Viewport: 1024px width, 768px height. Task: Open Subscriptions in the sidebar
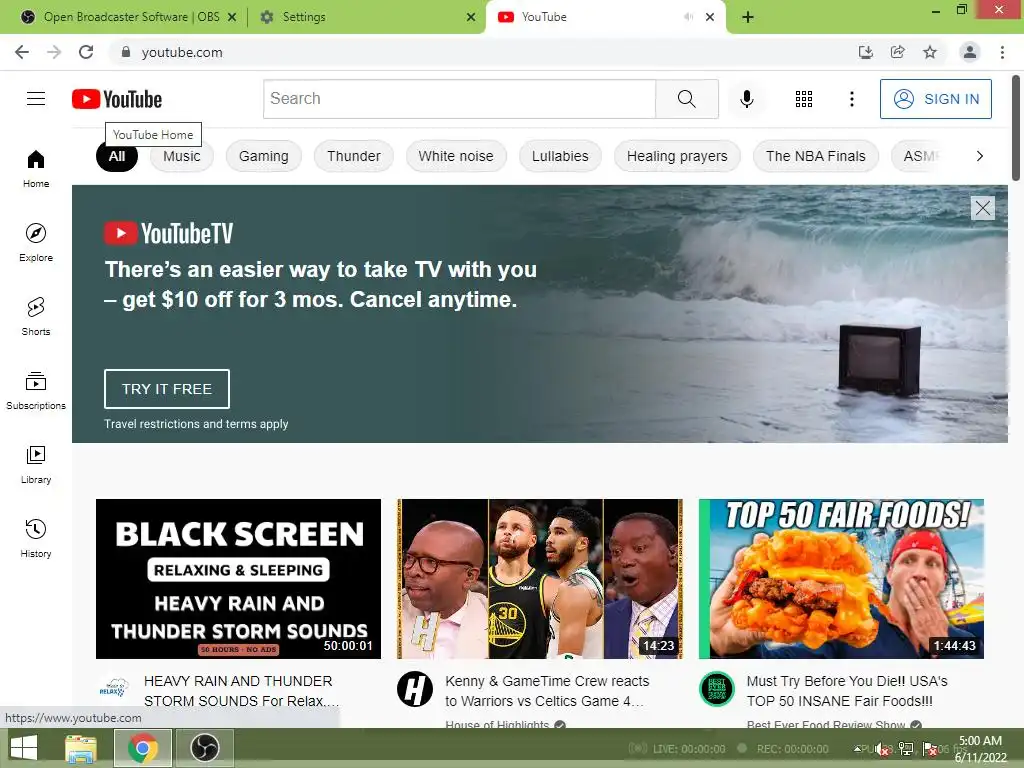tap(36, 391)
